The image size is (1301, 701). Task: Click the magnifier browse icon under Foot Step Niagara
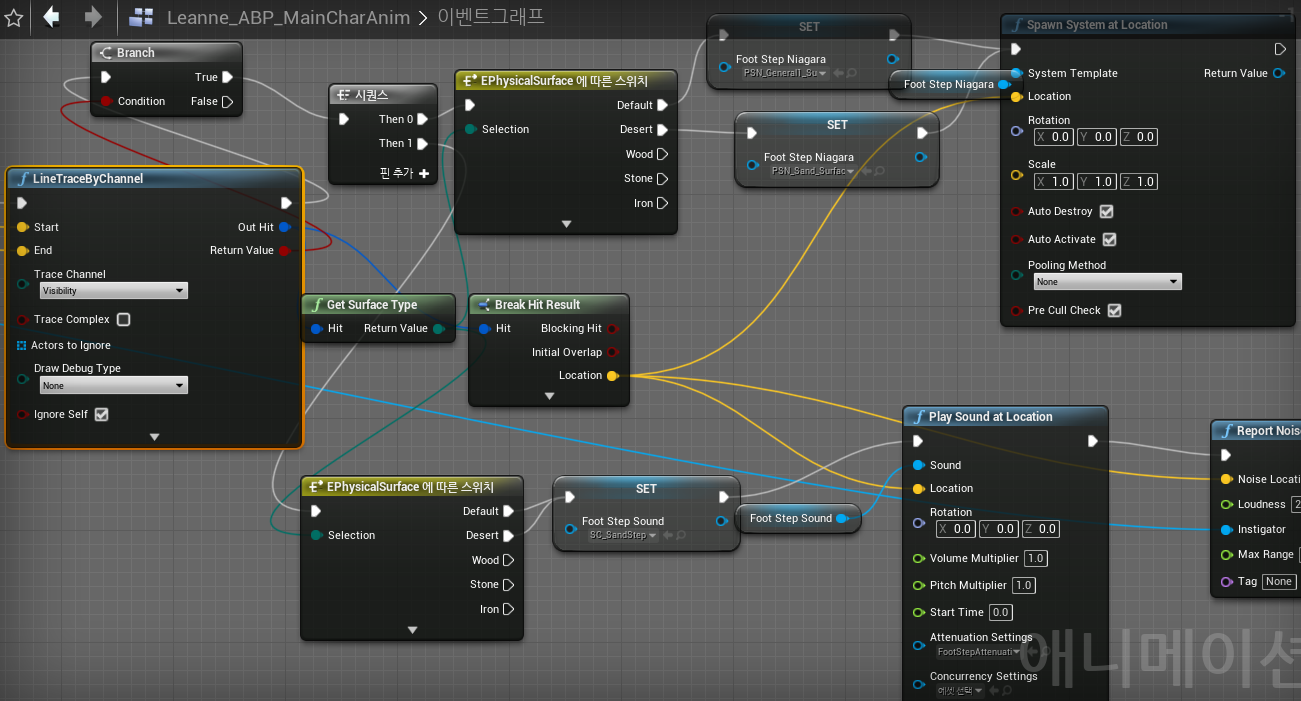[x=849, y=73]
